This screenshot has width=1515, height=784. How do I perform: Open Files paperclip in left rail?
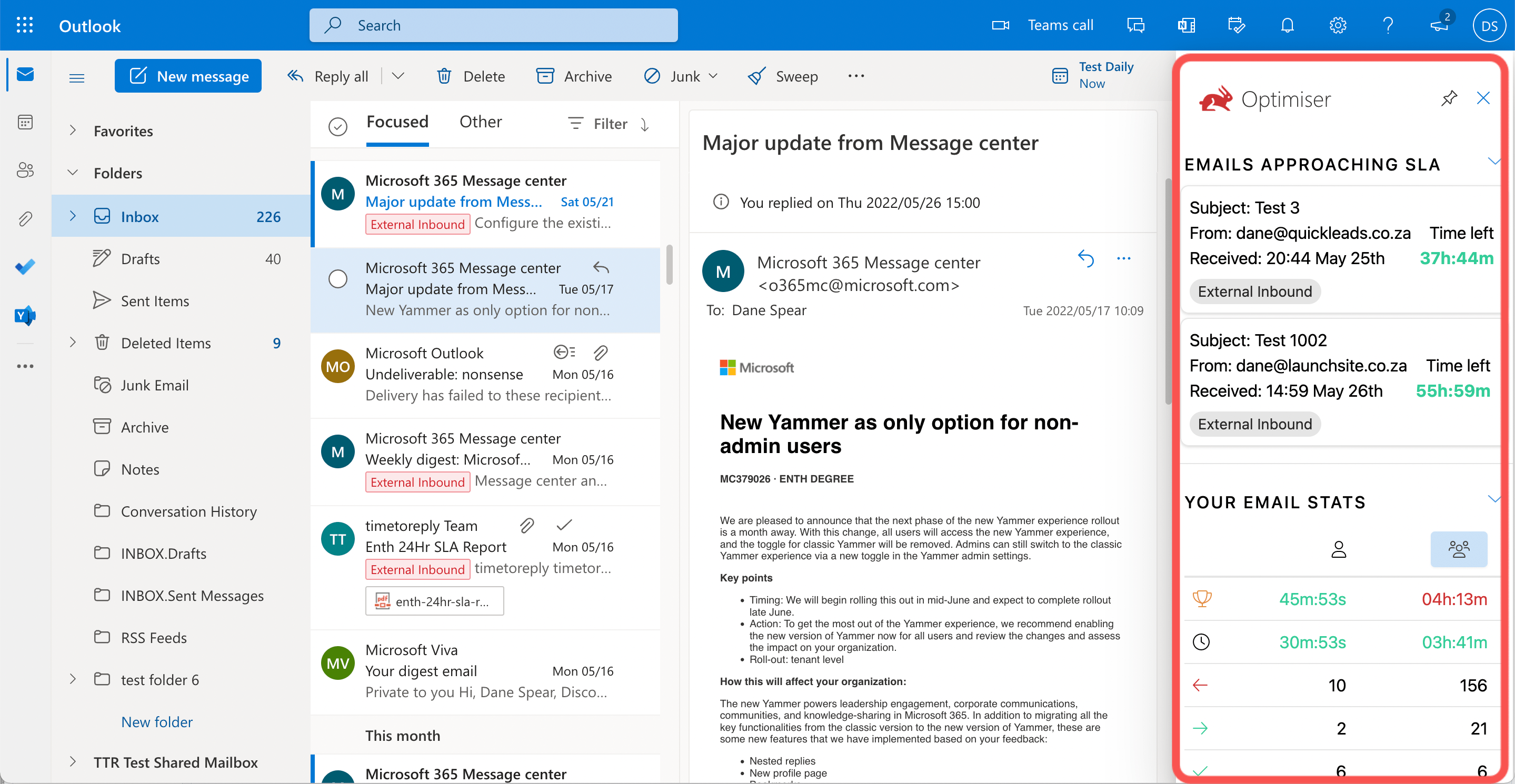click(x=25, y=219)
